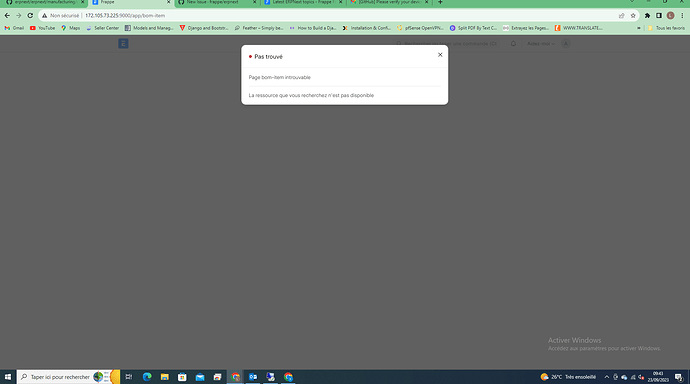Switch to Latest ERPNext topics tab

click(x=303, y=3)
